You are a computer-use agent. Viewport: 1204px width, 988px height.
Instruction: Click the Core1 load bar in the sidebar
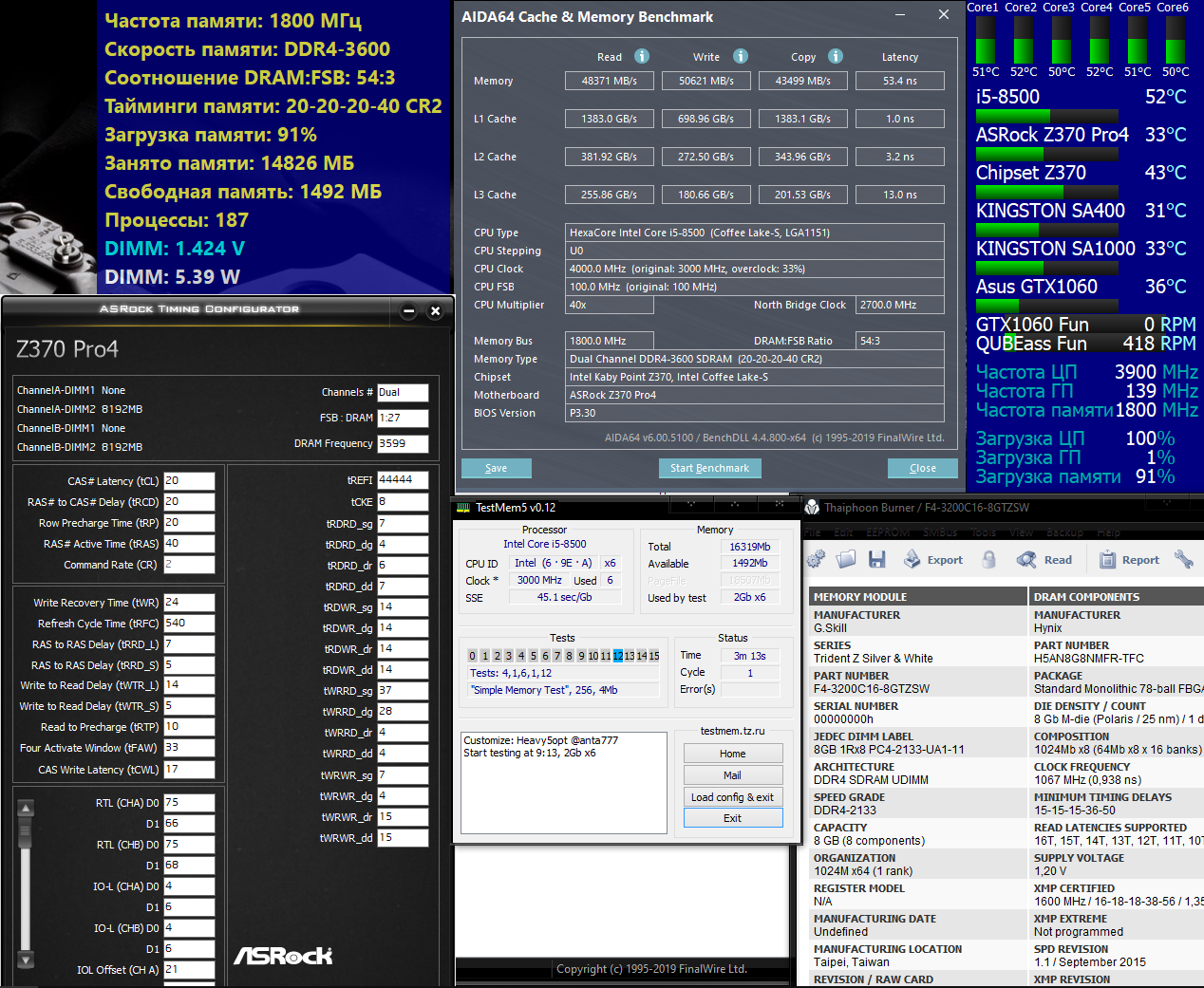[x=986, y=40]
